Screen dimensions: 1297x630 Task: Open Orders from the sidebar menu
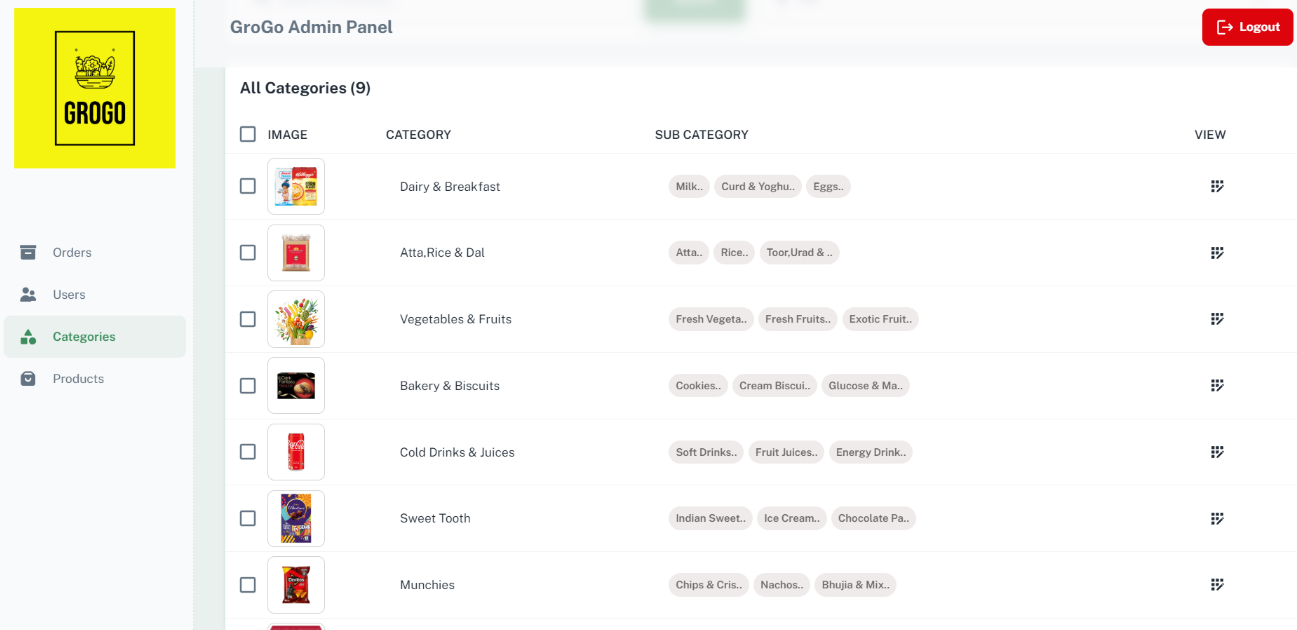[70, 252]
